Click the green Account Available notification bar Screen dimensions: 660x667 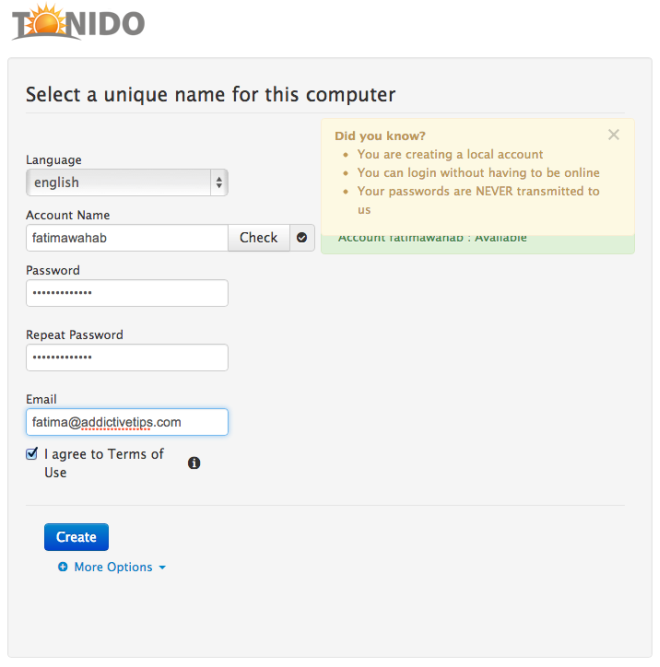tap(478, 244)
